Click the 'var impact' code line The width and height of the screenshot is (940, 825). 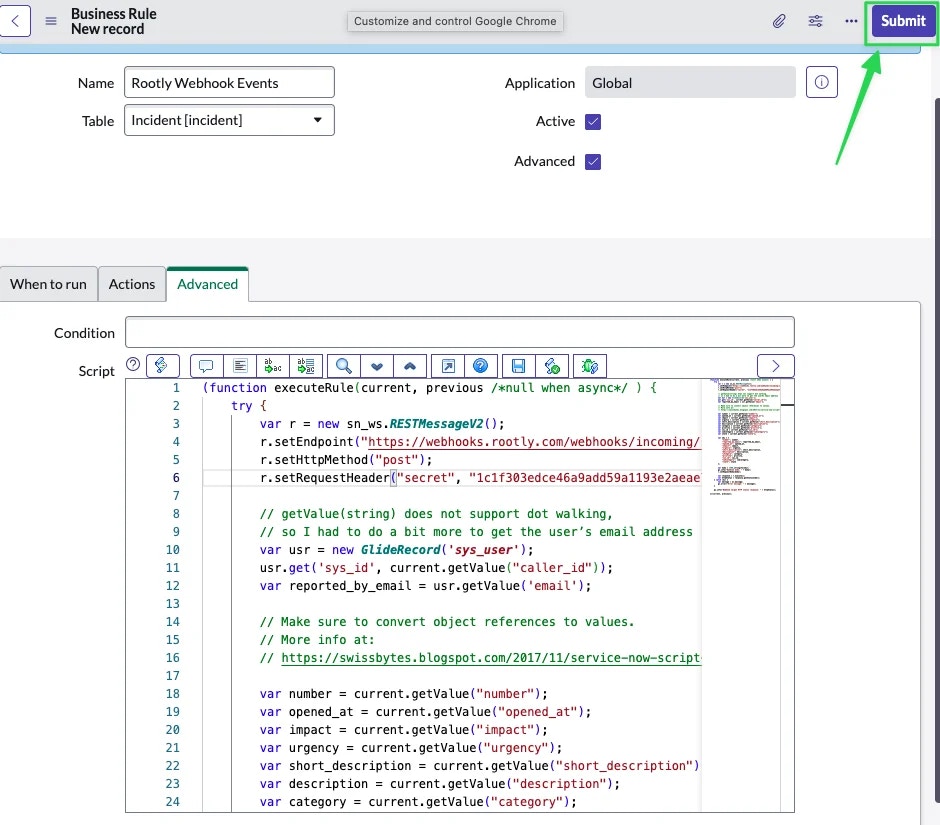403,730
